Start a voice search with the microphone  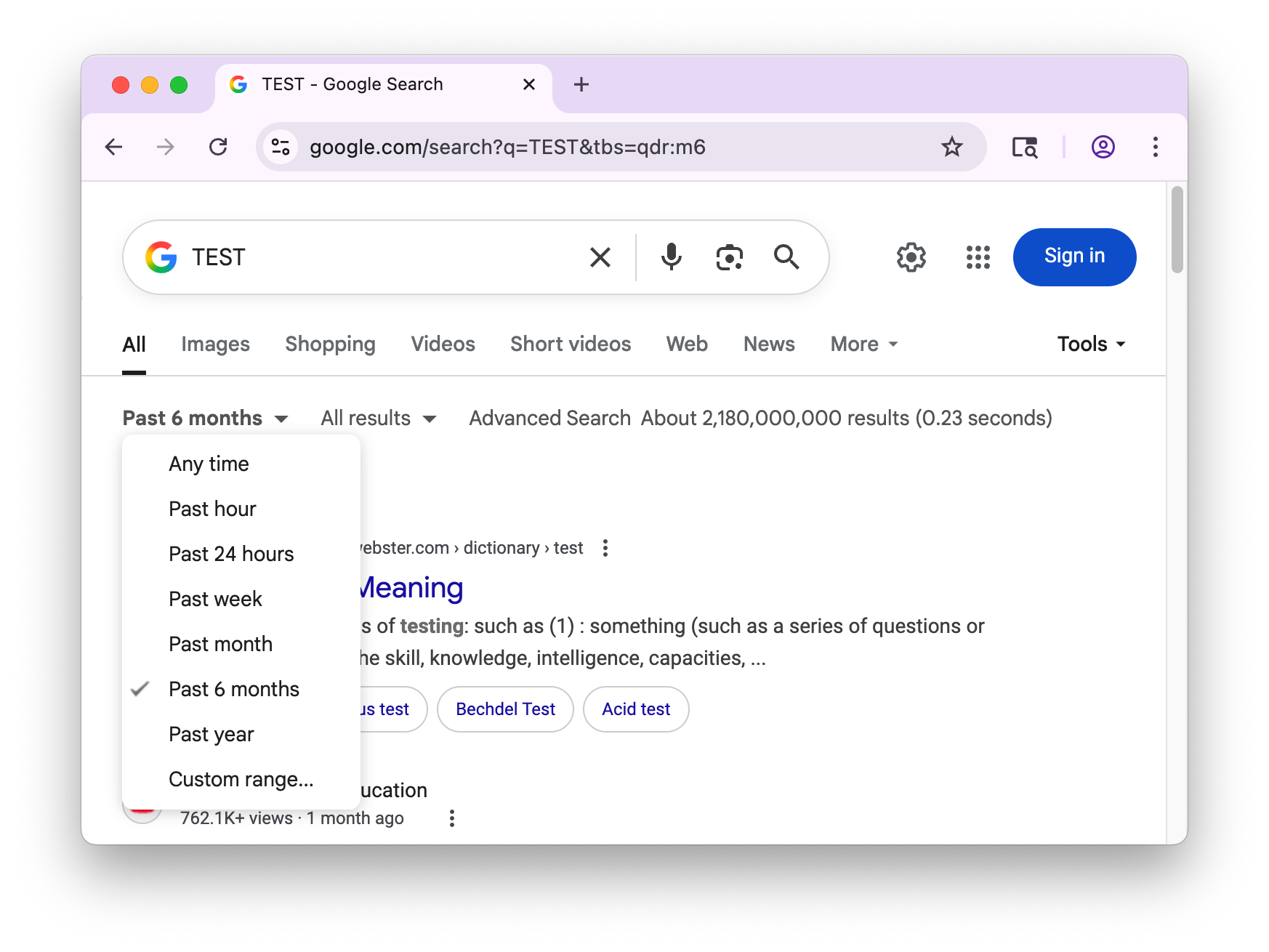(x=671, y=257)
